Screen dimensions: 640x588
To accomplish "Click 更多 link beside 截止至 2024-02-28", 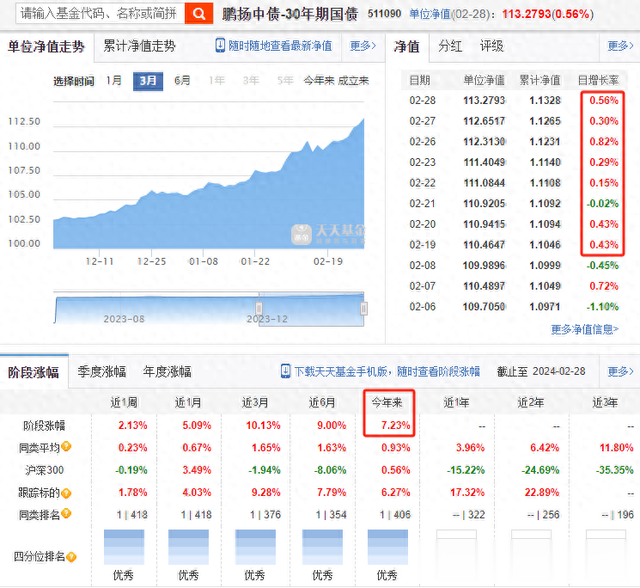I will (620, 371).
